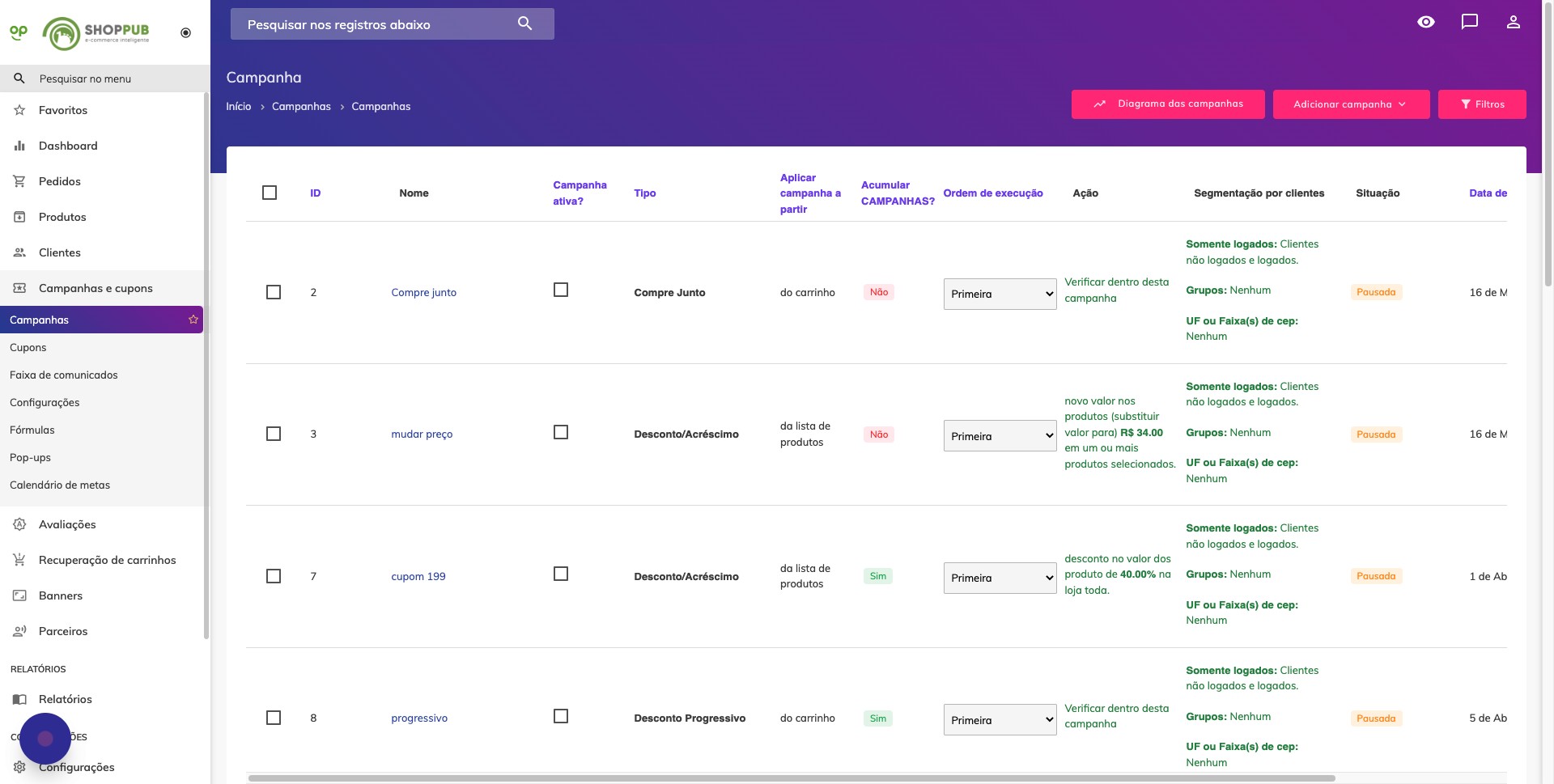The image size is (1554, 784).
Task: Click the Diagrama das campanhas button
Action: 1167,104
